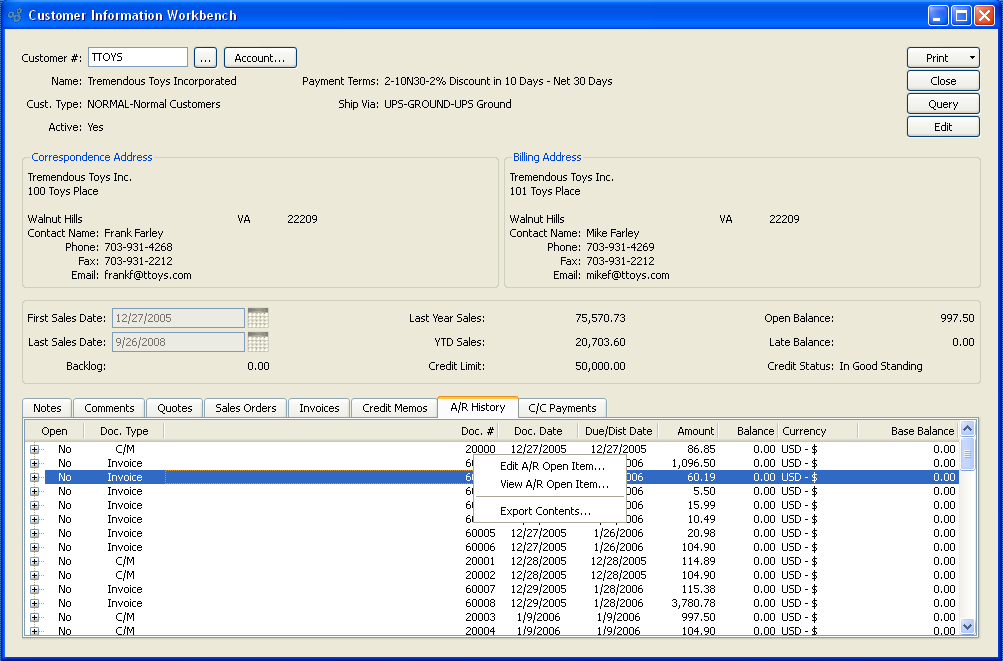1003x661 pixels.
Task: Open the Print dropdown button
Action: click(x=942, y=58)
